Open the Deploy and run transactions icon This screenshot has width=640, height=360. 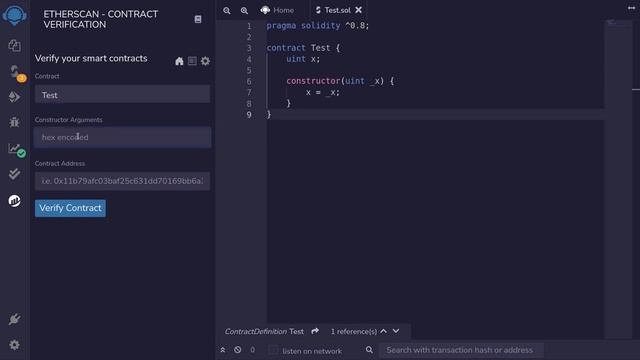14,97
